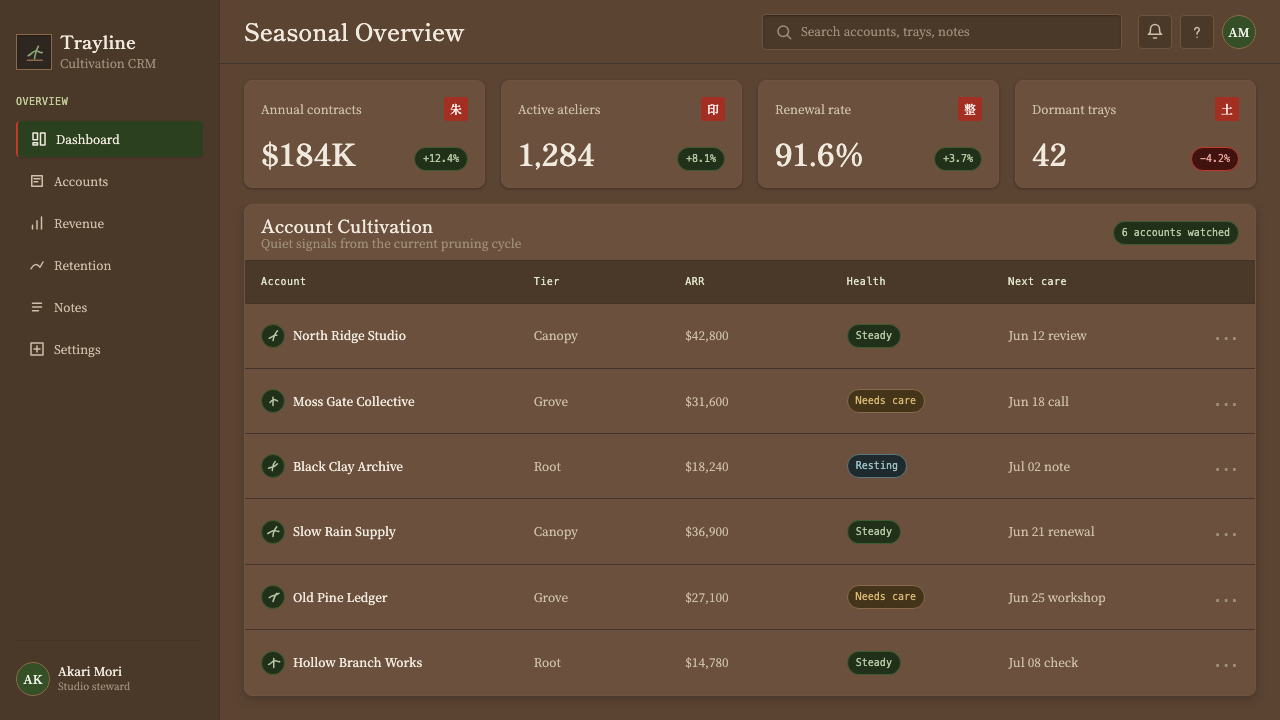Click Slow Rain Supply's round icon
Viewport: 1280px width, 720px height.
(x=273, y=532)
